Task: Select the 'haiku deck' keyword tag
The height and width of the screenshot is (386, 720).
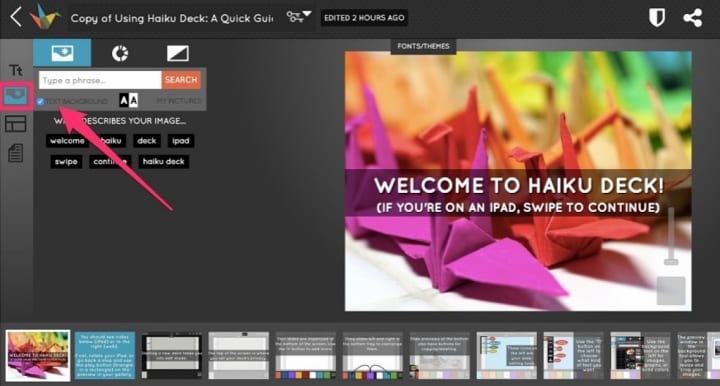Action: click(163, 162)
